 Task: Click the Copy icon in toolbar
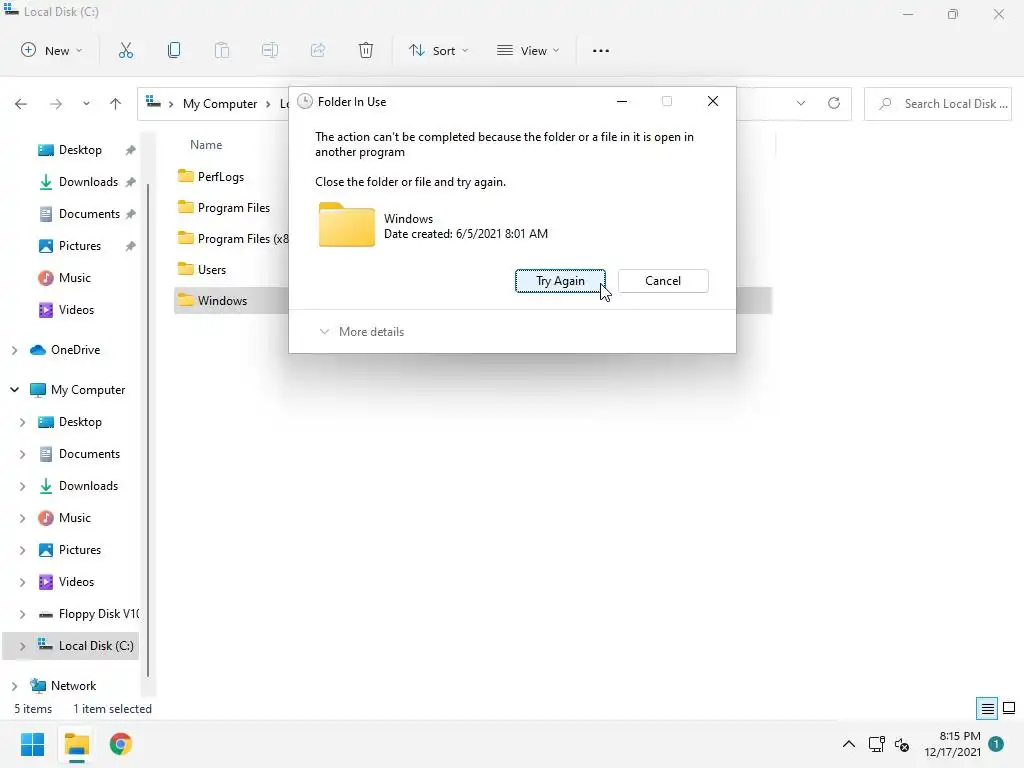(x=174, y=50)
